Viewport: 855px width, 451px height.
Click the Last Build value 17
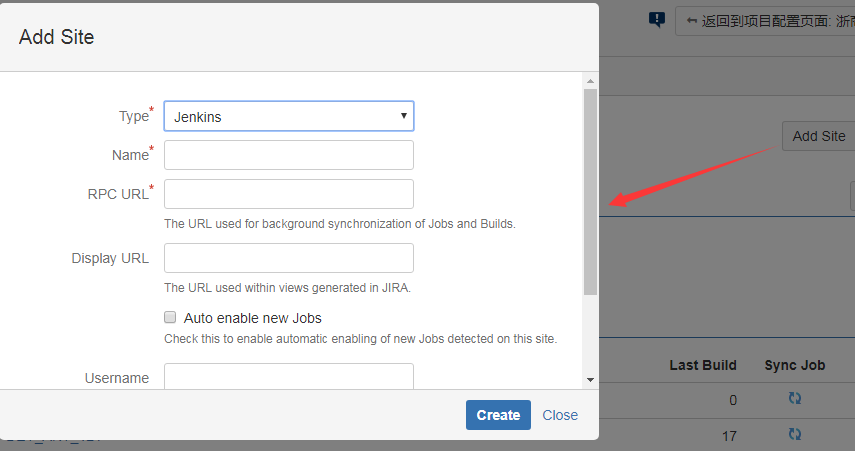click(x=729, y=436)
